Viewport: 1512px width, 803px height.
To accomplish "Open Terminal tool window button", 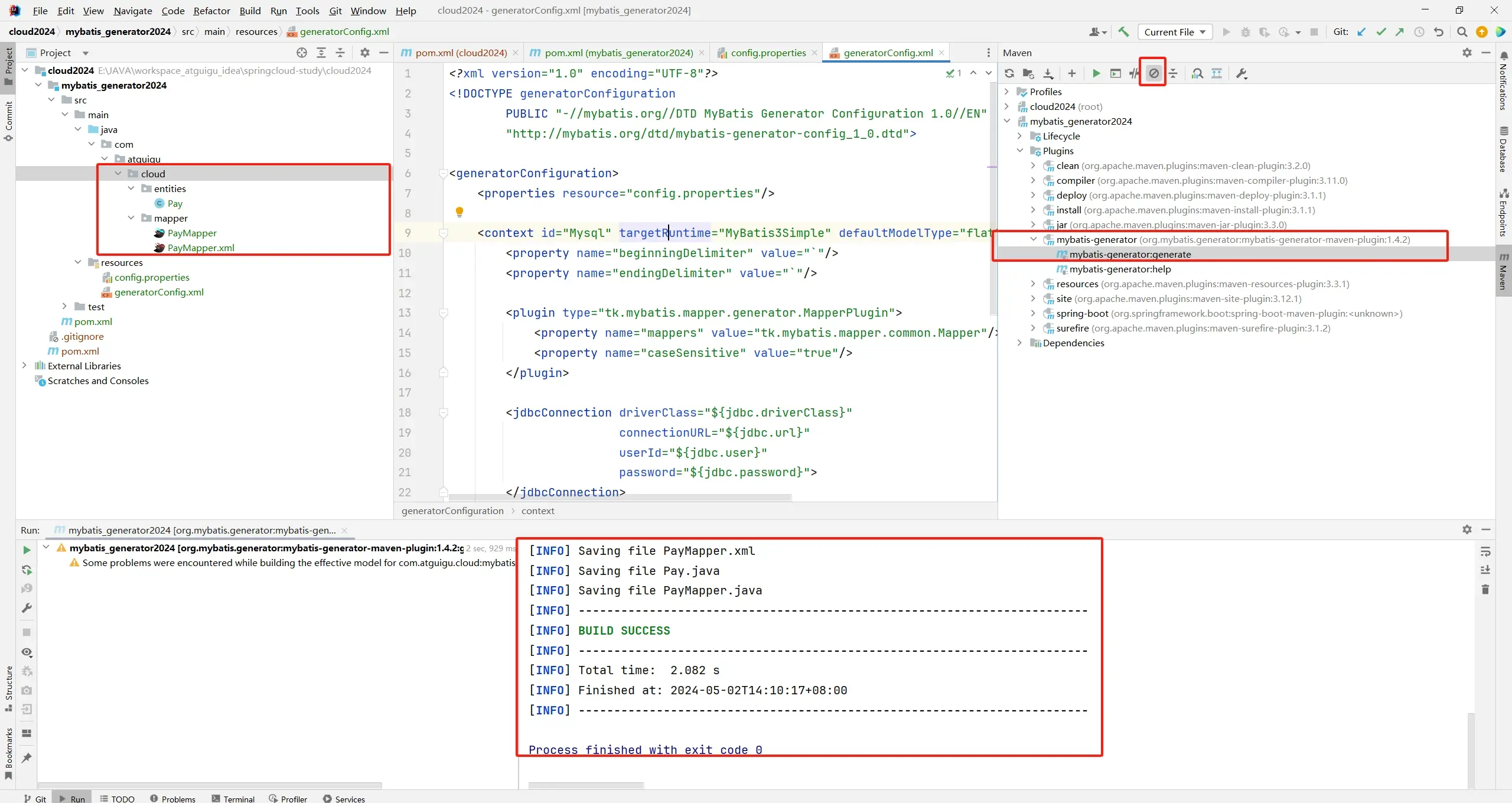I will (233, 798).
